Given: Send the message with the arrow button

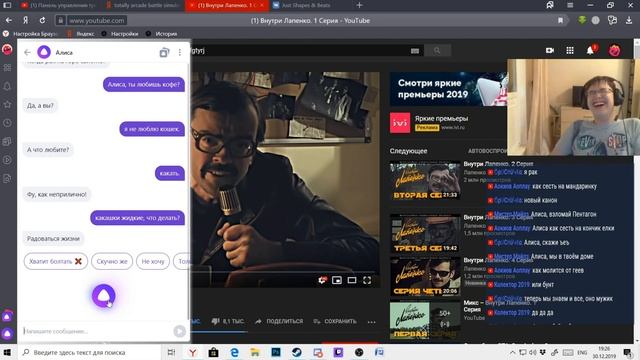Looking at the screenshot, I should [x=179, y=331].
